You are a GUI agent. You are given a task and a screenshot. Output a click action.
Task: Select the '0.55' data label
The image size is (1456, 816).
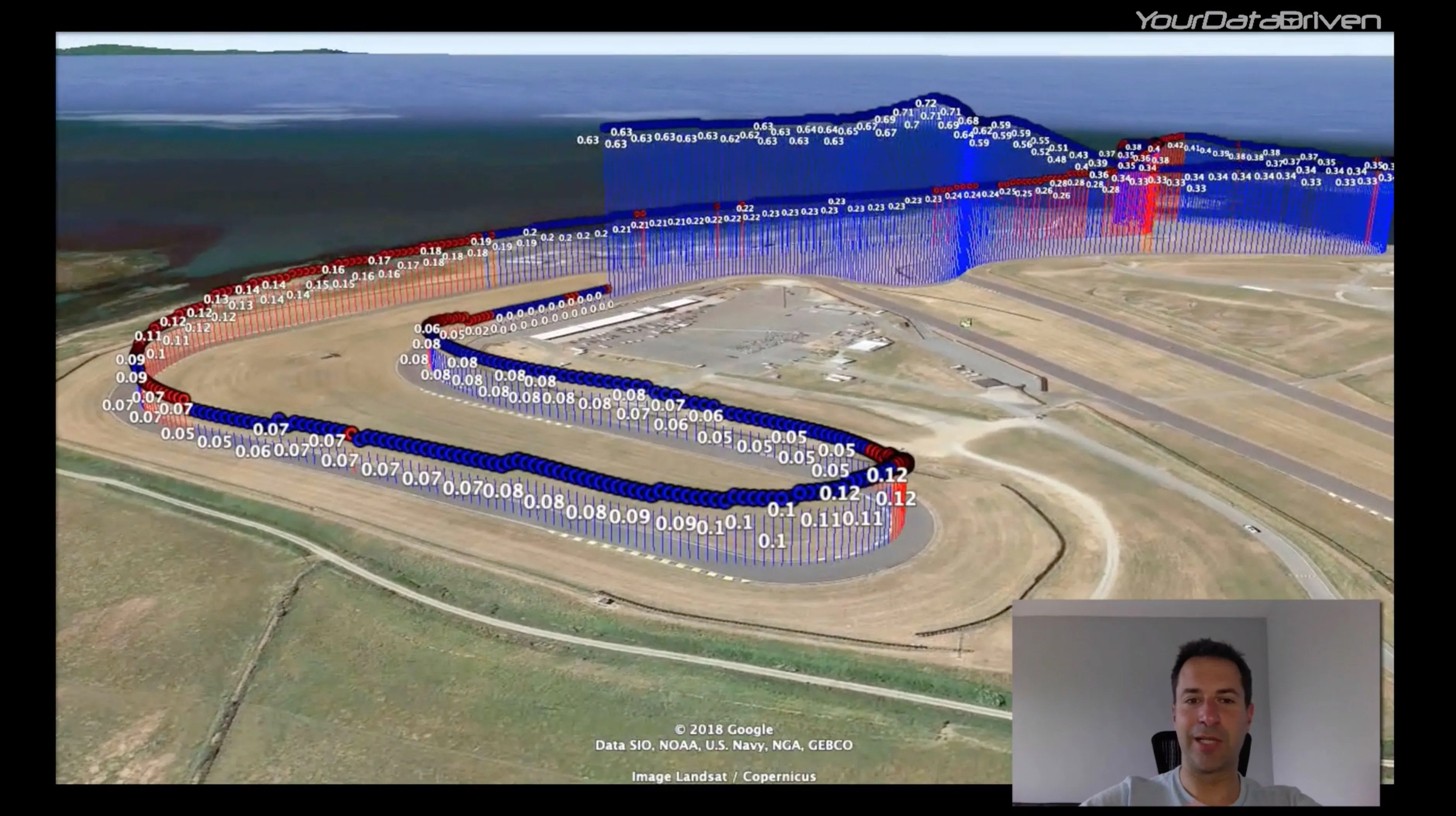[1040, 140]
